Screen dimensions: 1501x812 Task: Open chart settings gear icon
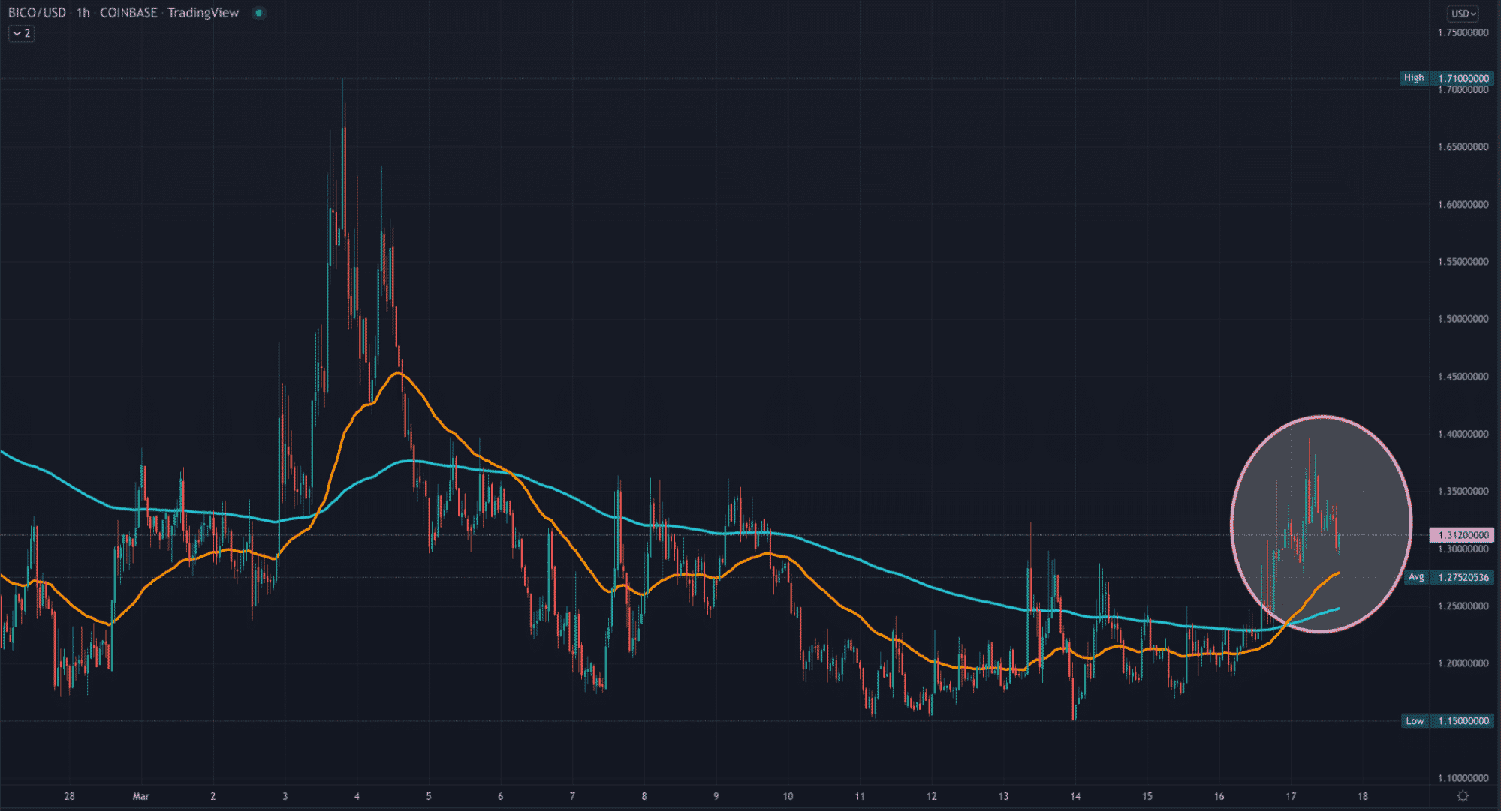1463,796
